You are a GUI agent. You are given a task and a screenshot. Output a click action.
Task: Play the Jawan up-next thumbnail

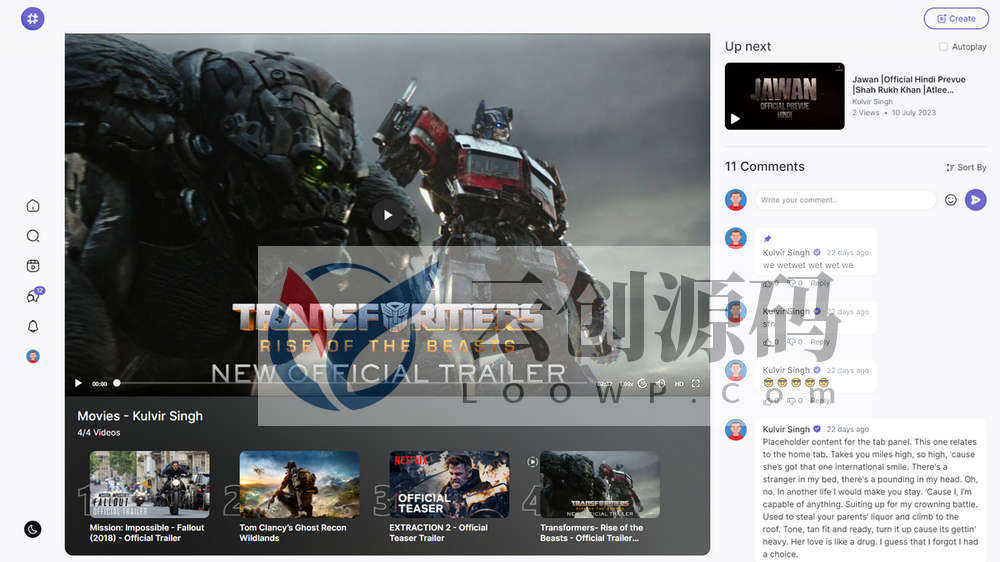coord(784,96)
